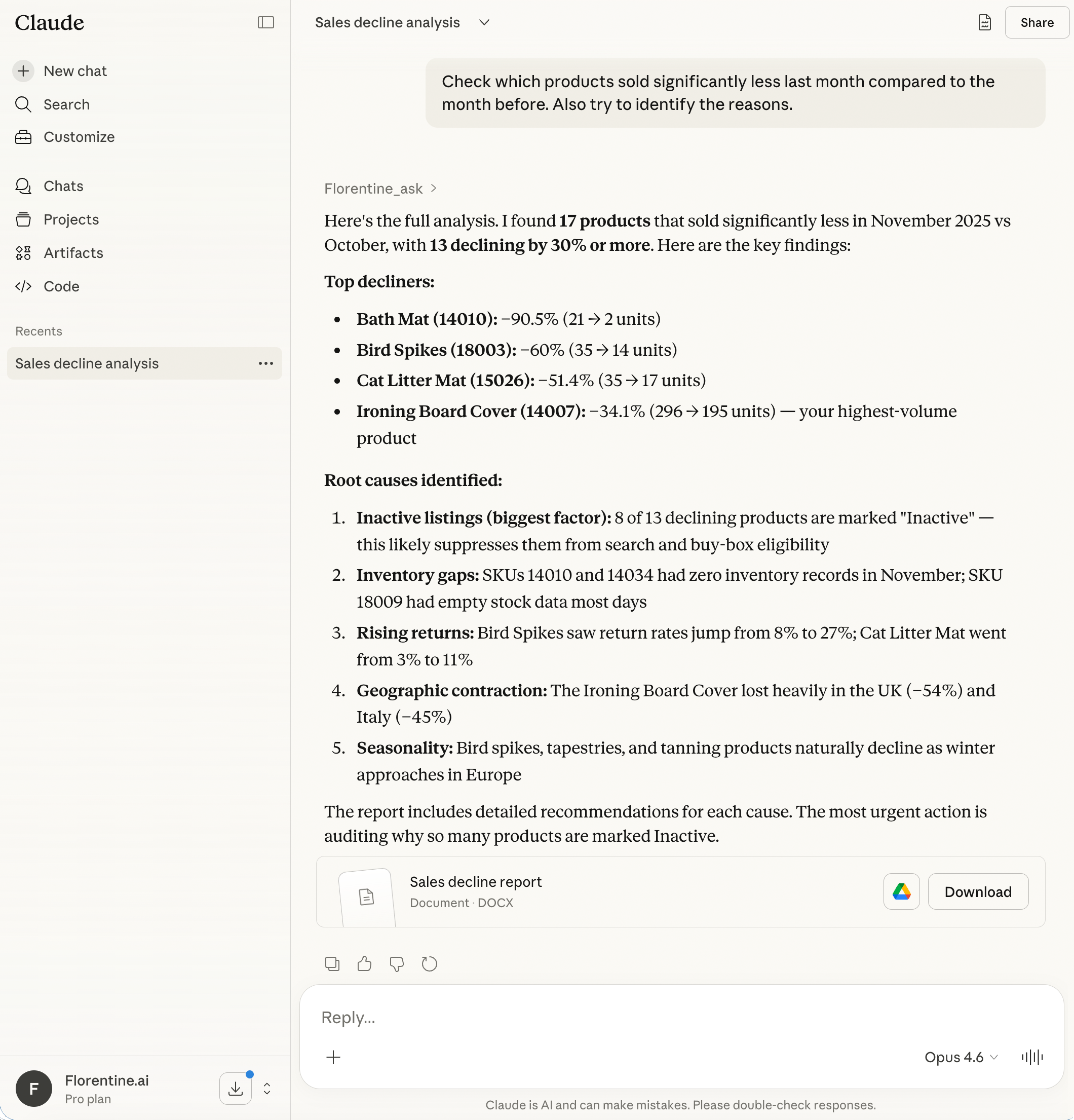Give the response a thumbs down
This screenshot has height=1120, width=1074.
point(397,963)
